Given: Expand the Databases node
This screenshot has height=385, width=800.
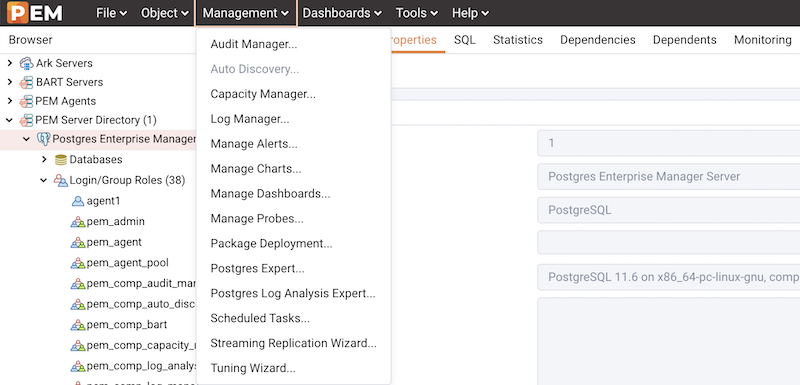Looking at the screenshot, I should pyautogui.click(x=44, y=160).
